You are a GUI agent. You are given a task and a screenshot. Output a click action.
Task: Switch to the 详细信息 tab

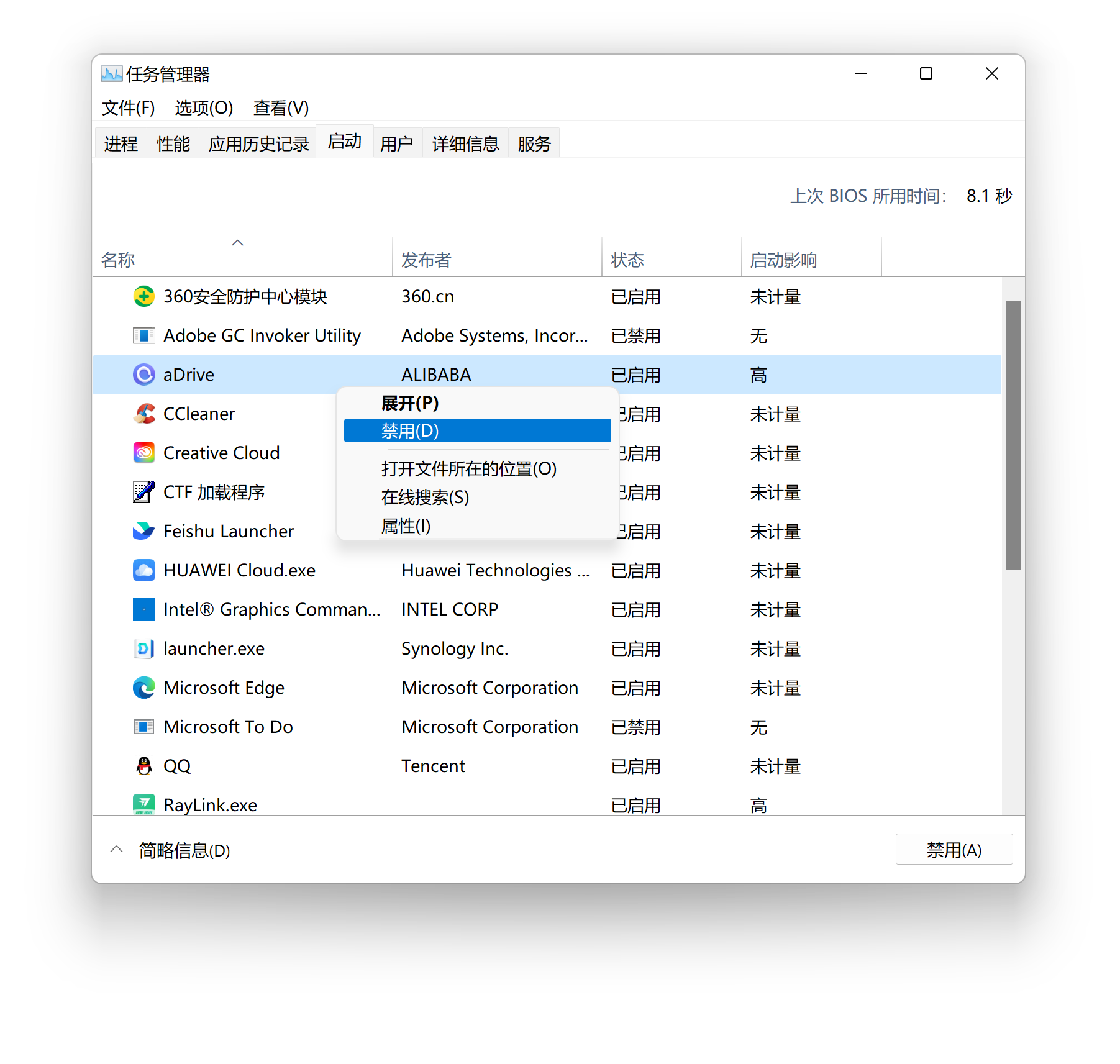[x=466, y=143]
